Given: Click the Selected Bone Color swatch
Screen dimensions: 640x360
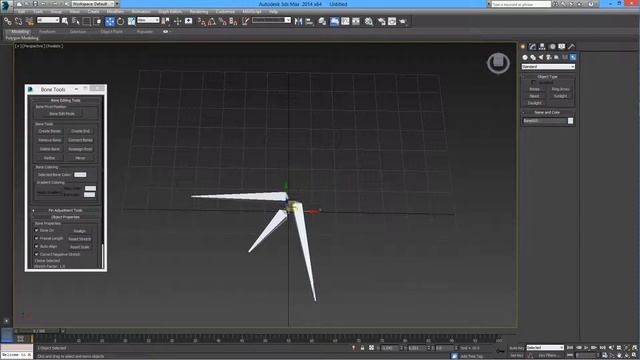Looking at the screenshot, I should 80,174.
